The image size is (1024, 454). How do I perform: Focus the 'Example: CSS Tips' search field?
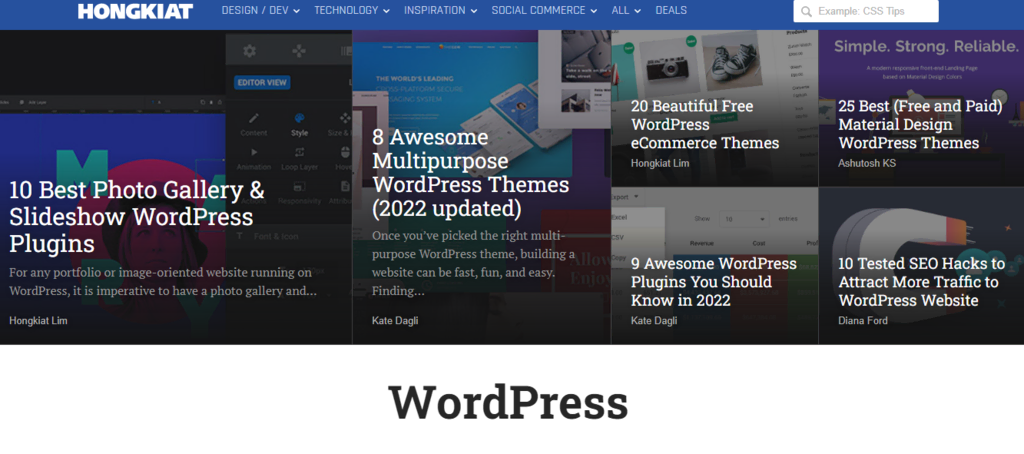[x=866, y=11]
